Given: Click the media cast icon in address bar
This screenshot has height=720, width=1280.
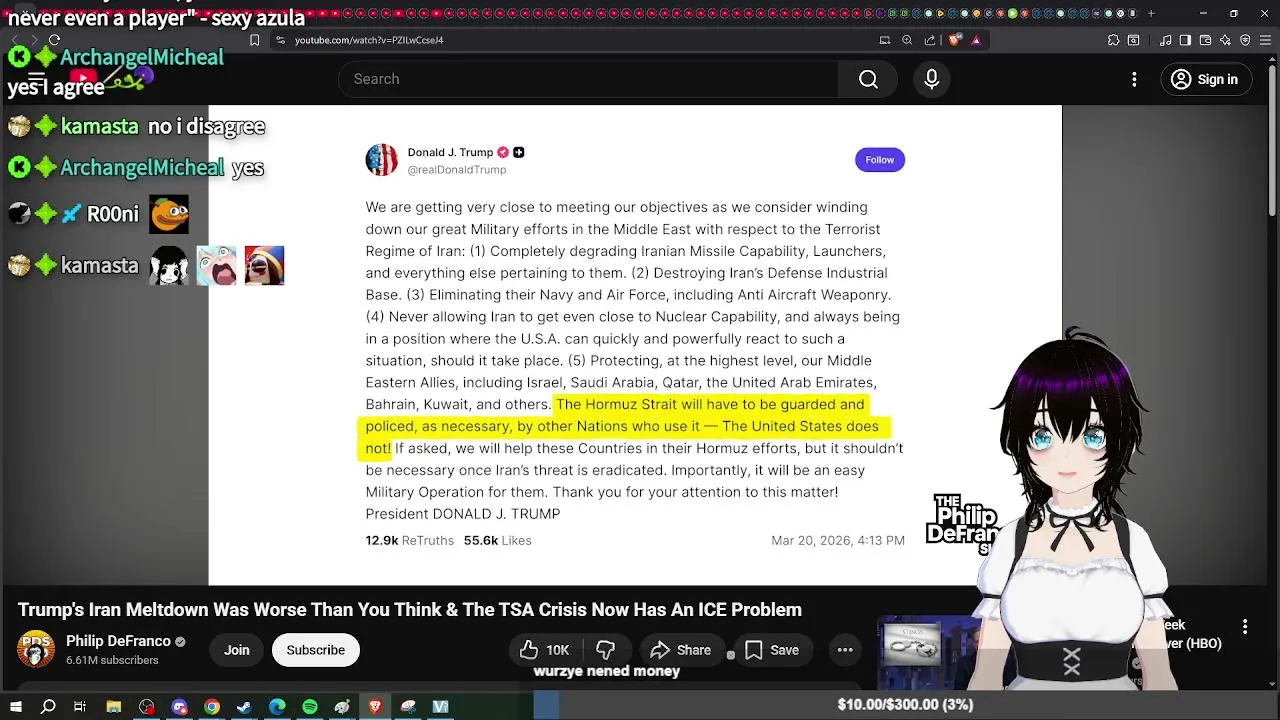Looking at the screenshot, I should pos(884,40).
